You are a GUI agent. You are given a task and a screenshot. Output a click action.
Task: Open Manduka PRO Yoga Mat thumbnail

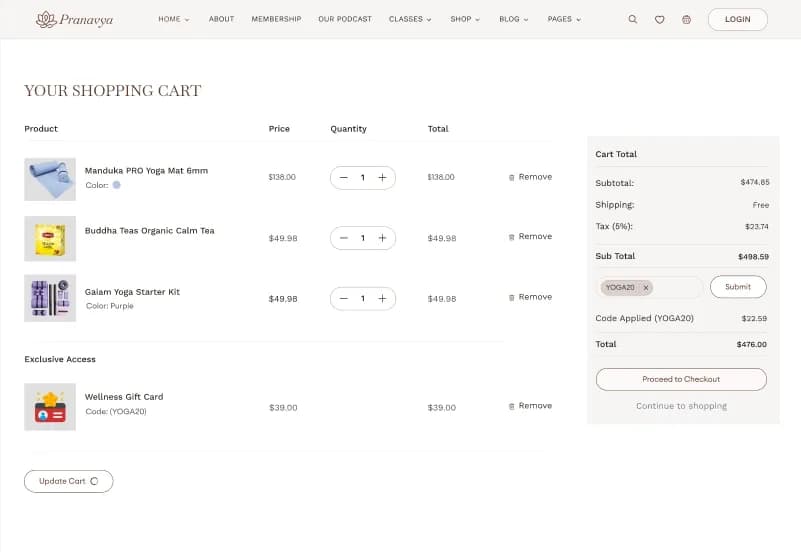pyautogui.click(x=50, y=179)
